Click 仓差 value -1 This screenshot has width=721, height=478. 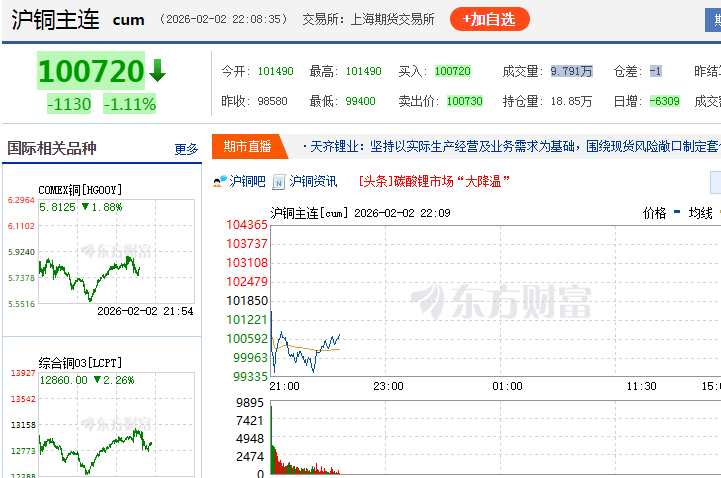click(656, 71)
